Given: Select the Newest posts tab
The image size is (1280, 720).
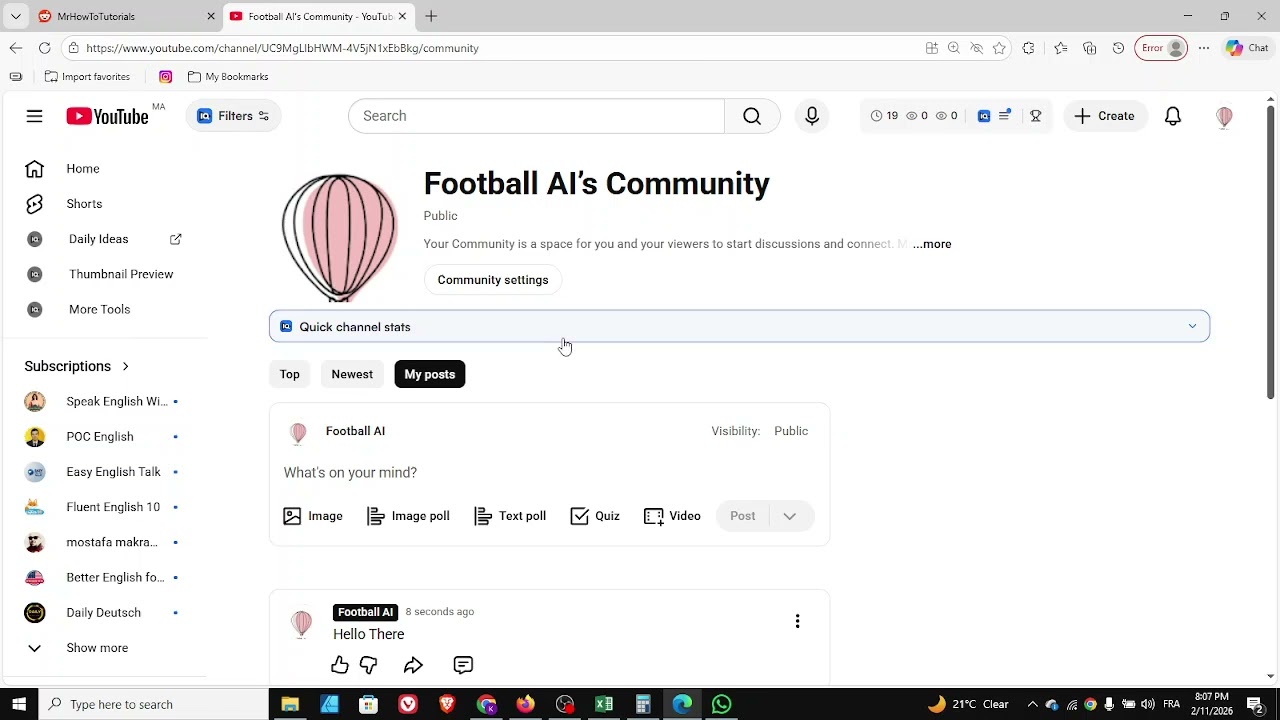Looking at the screenshot, I should (x=352, y=374).
